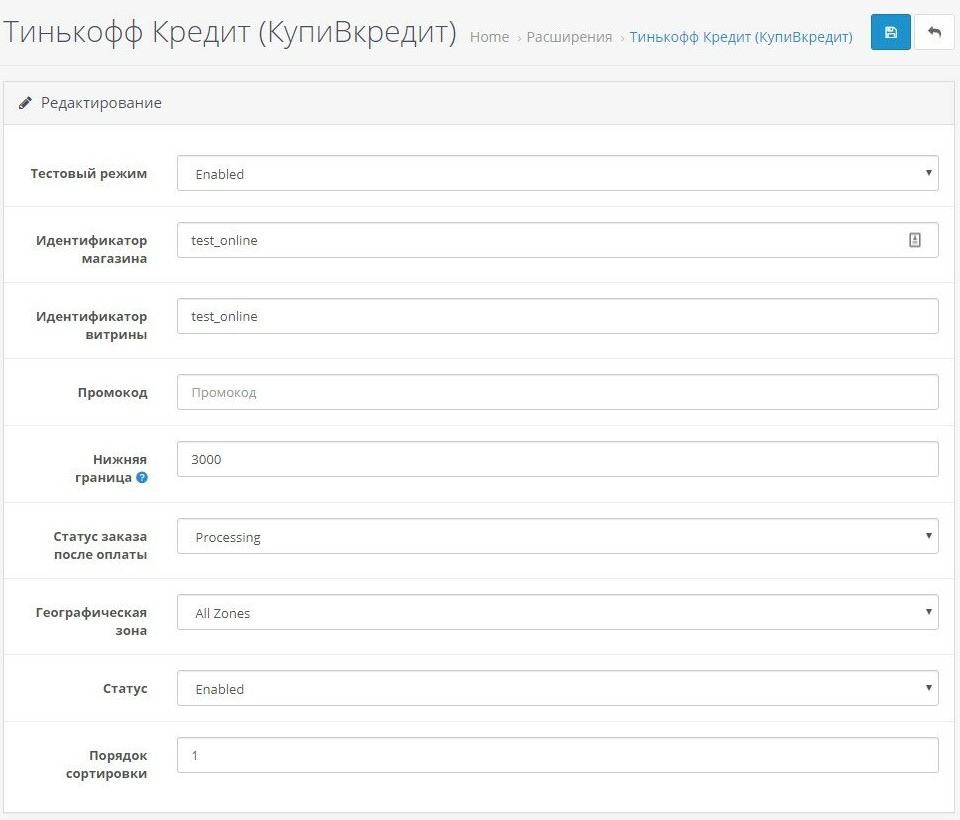The image size is (960, 820).
Task: Click the contact card icon in Идентификатор магазина field
Action: [915, 240]
